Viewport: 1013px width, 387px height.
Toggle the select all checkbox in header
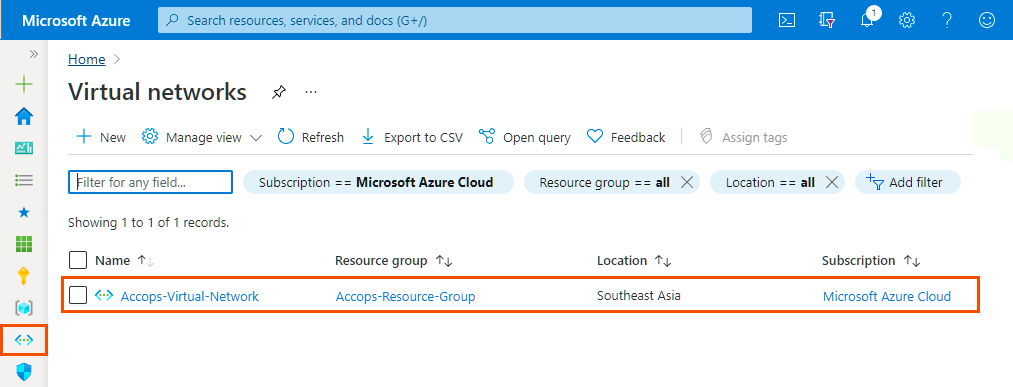[x=78, y=260]
